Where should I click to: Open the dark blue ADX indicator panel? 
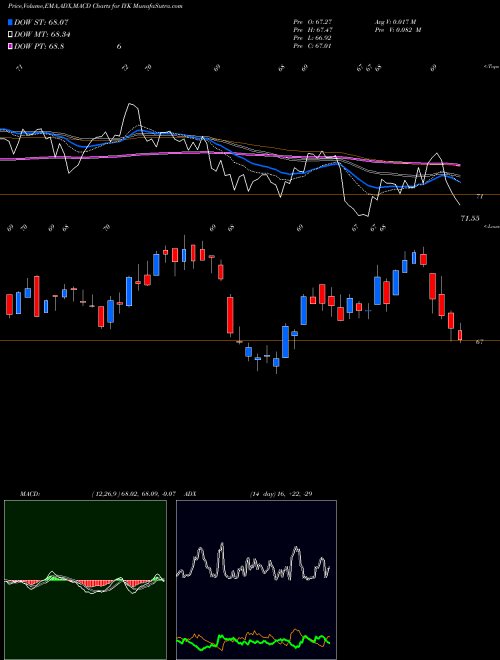click(256, 580)
